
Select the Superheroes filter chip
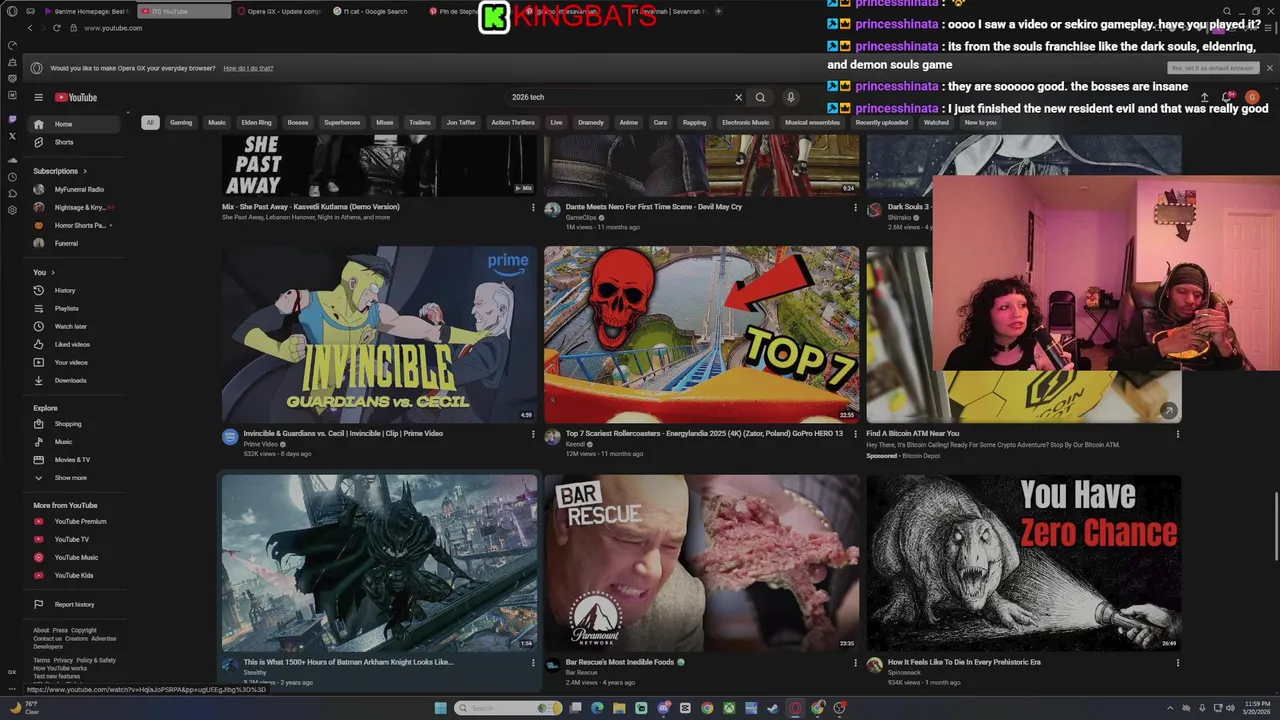click(342, 122)
